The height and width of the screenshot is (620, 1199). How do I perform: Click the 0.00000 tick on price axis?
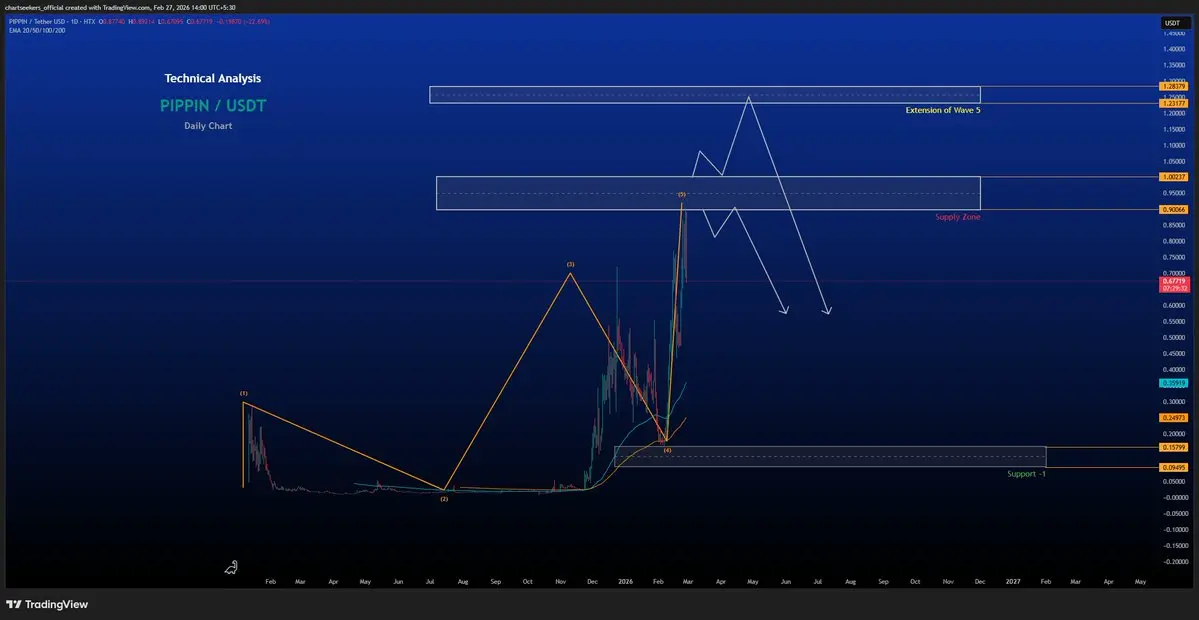point(1175,497)
